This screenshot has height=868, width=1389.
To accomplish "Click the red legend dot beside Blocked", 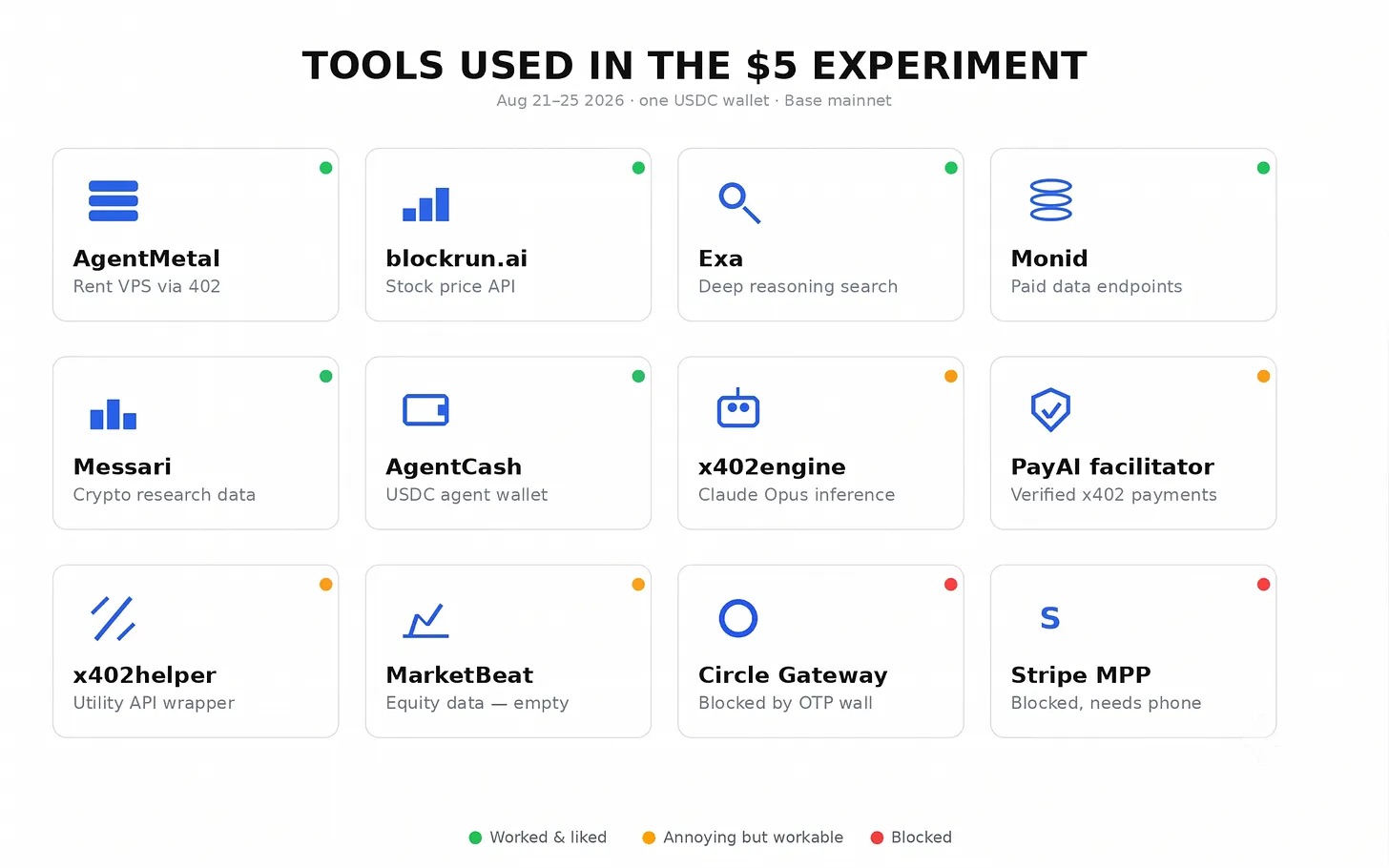I will click(x=877, y=837).
